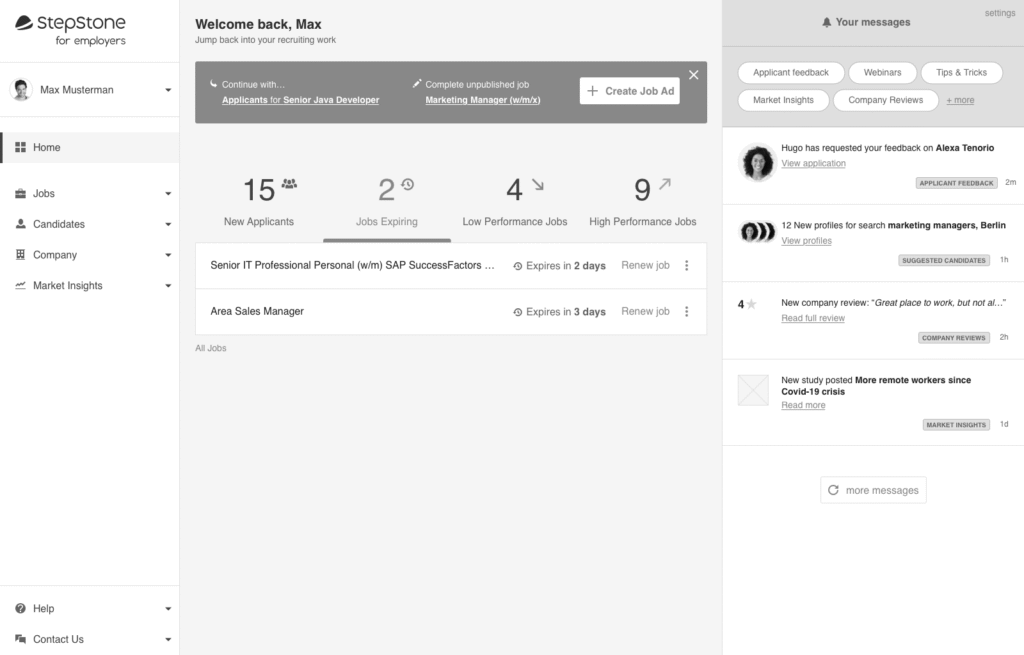This screenshot has height=655, width=1024.
Task: Click the Contact Us chat icon
Action: point(21,639)
